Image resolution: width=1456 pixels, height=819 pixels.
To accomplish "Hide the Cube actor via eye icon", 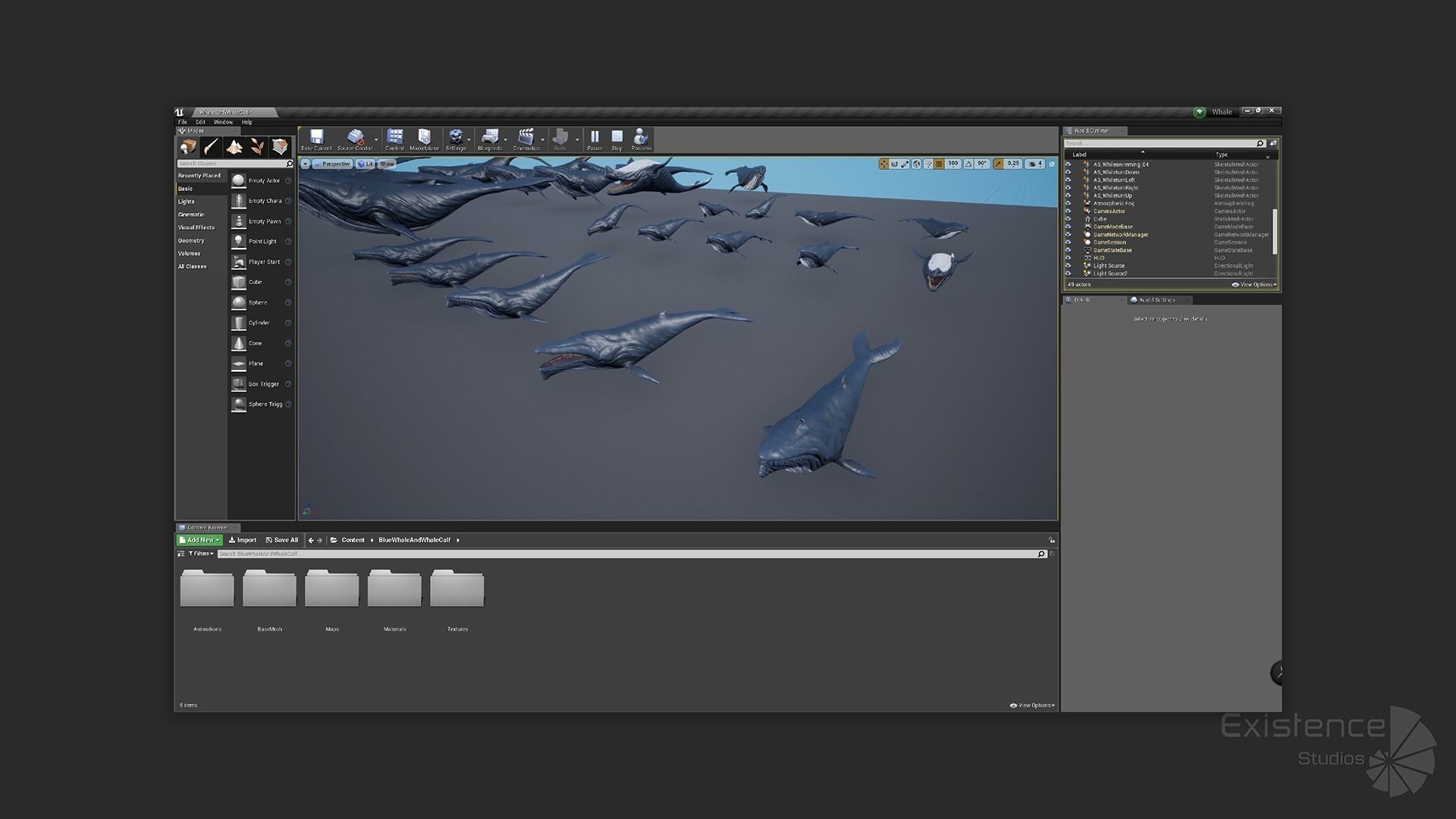I will [x=1068, y=219].
